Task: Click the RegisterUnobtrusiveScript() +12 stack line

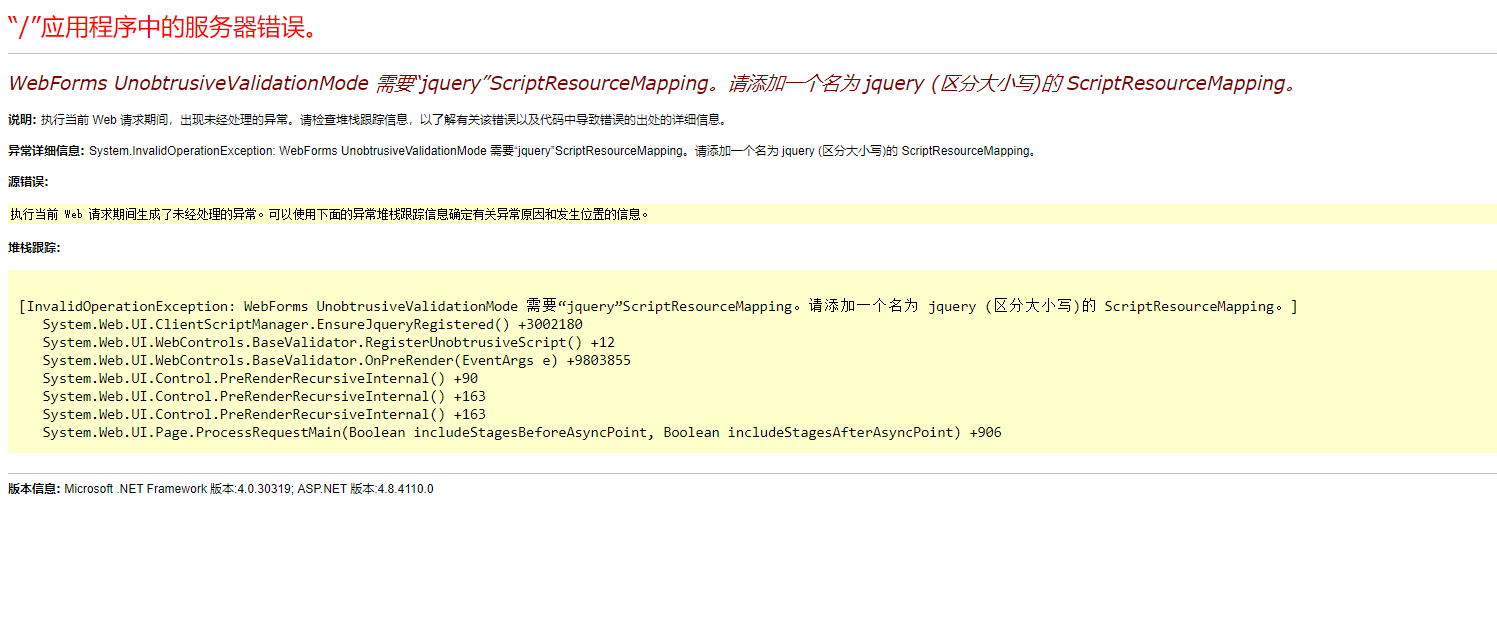Action: (328, 343)
